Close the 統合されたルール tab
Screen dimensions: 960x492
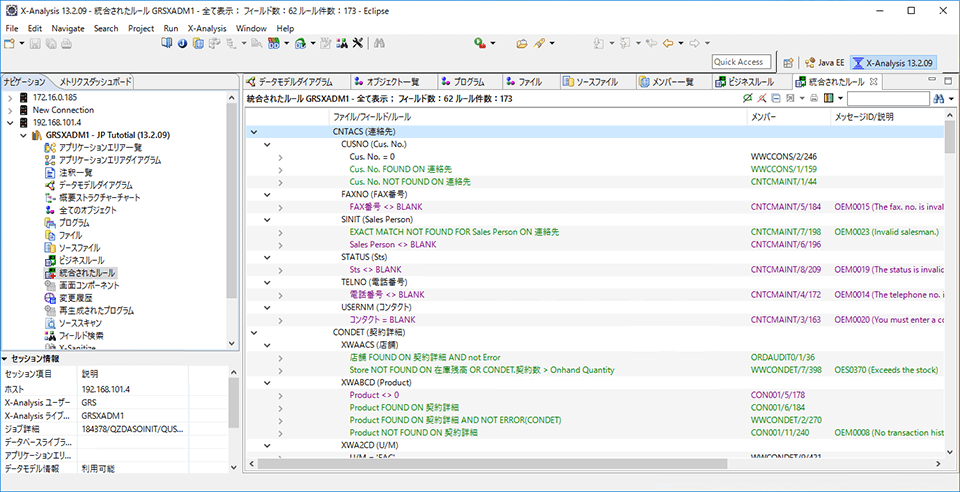pos(874,81)
